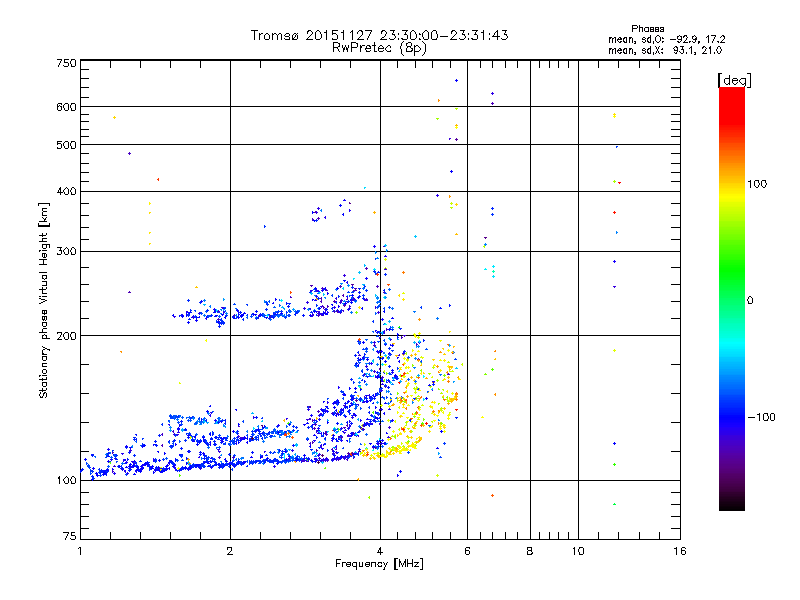800x600 pixels.
Task: Click the 'Stationary phase Virtual Height [km]' axis title
Action: [x=44, y=300]
